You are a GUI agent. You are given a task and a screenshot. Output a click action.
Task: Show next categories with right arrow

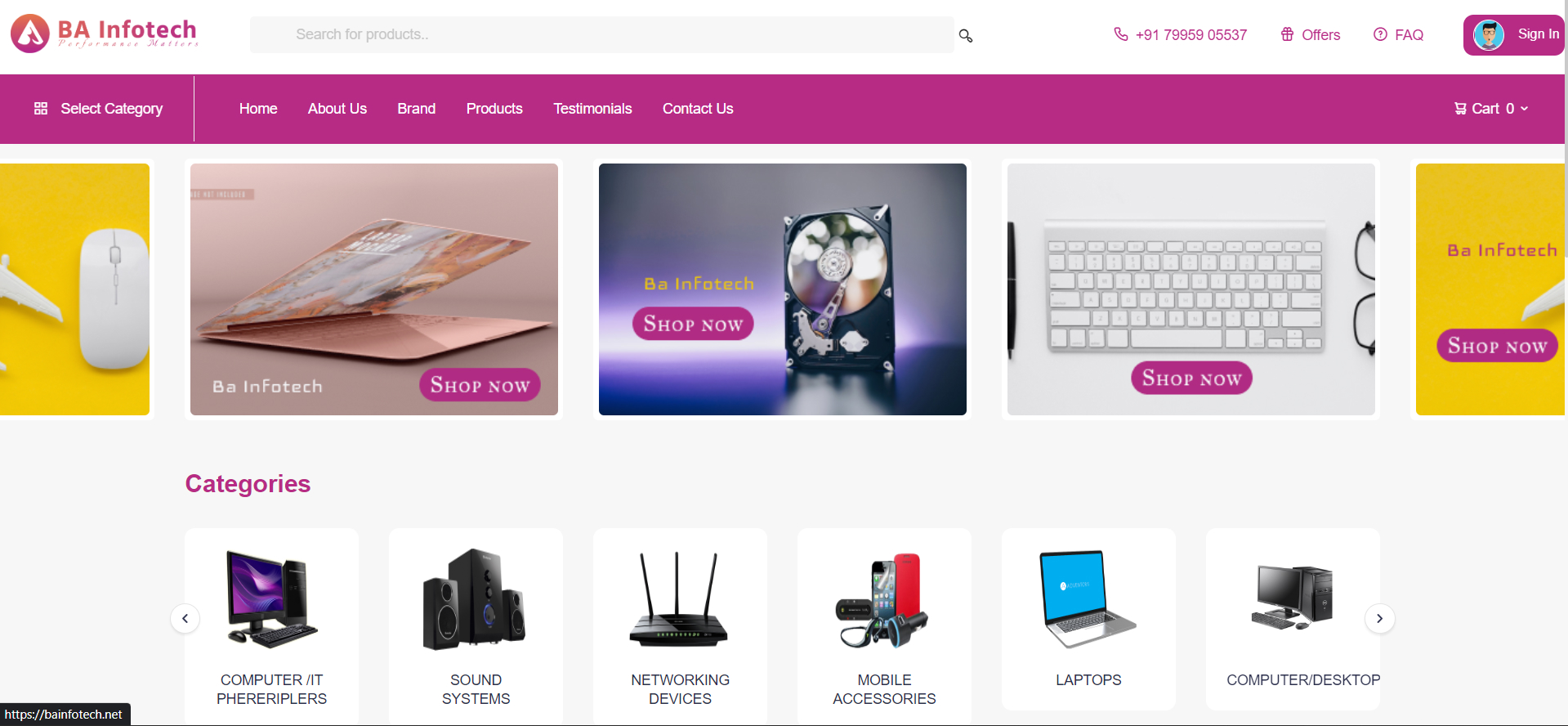[x=1379, y=619]
